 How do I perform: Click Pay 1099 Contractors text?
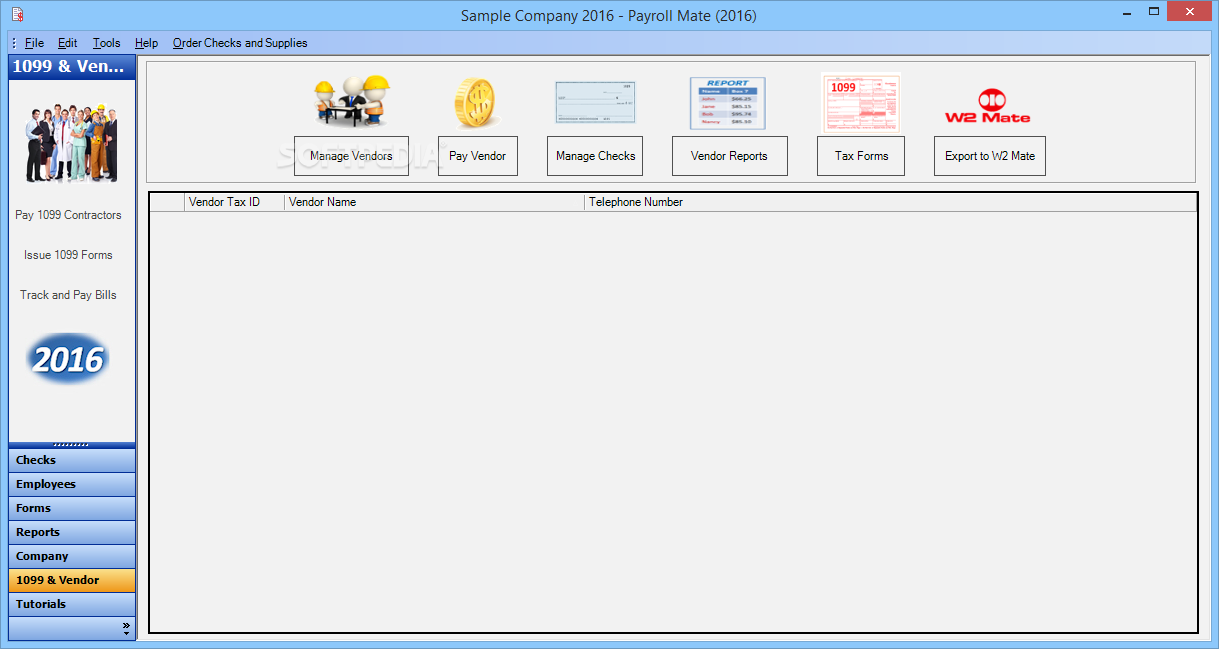pyautogui.click(x=68, y=215)
